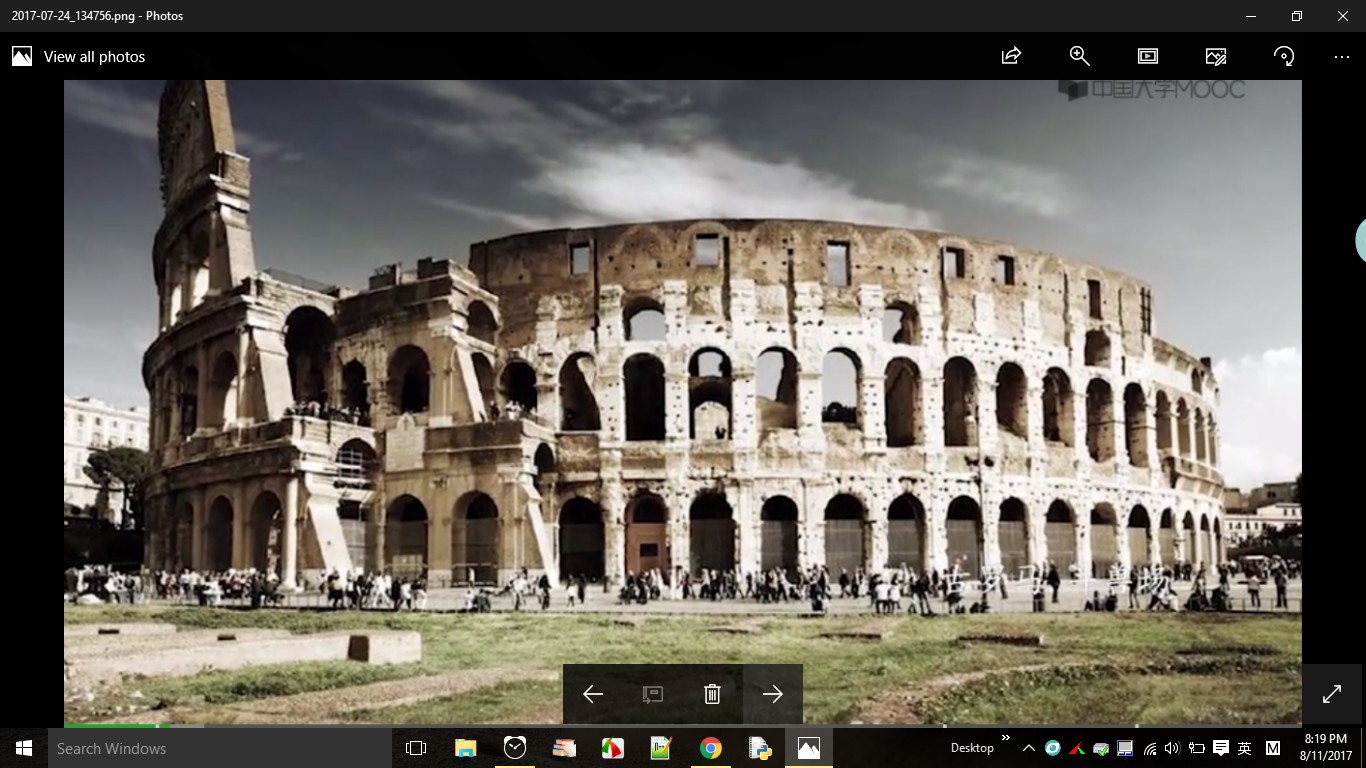Screen dimensions: 1366x768
Task: Open the See more ellipsis menu
Action: (x=1342, y=57)
